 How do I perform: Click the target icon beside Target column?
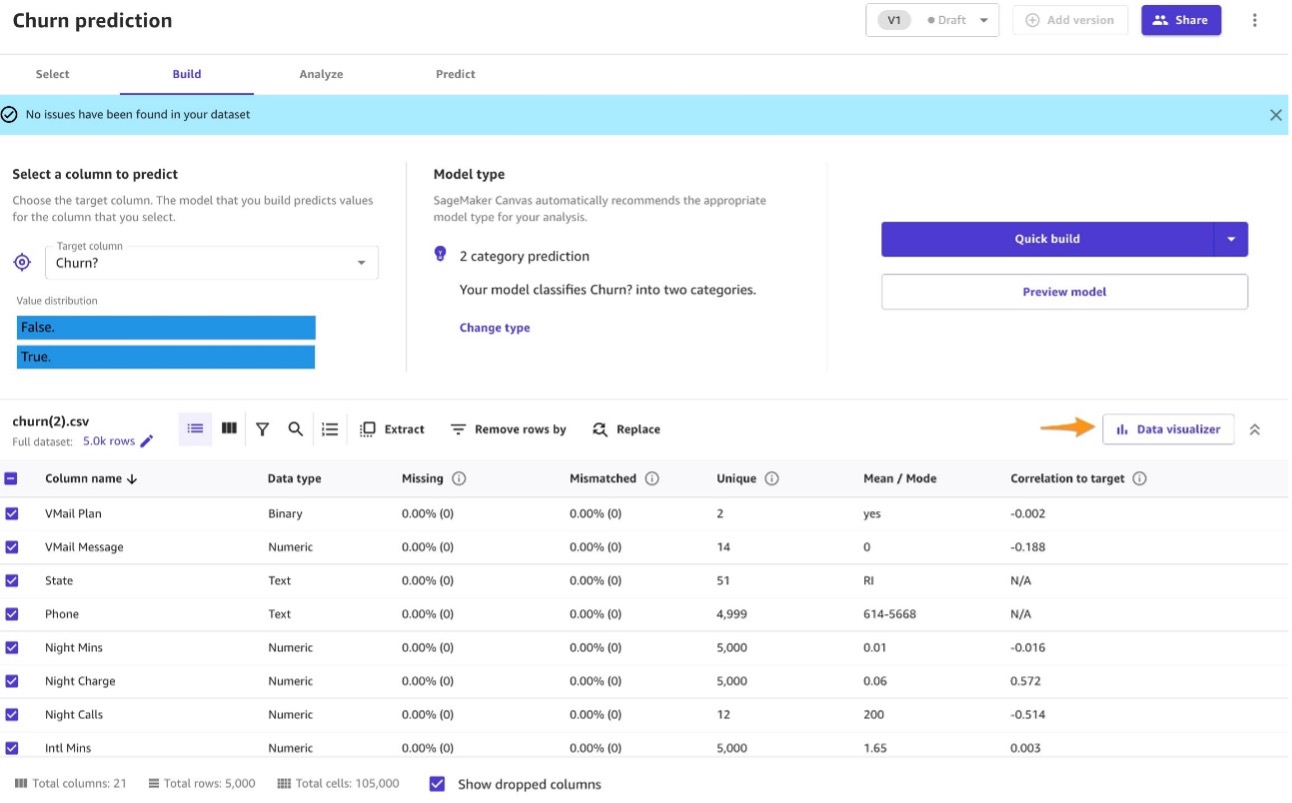coord(22,263)
